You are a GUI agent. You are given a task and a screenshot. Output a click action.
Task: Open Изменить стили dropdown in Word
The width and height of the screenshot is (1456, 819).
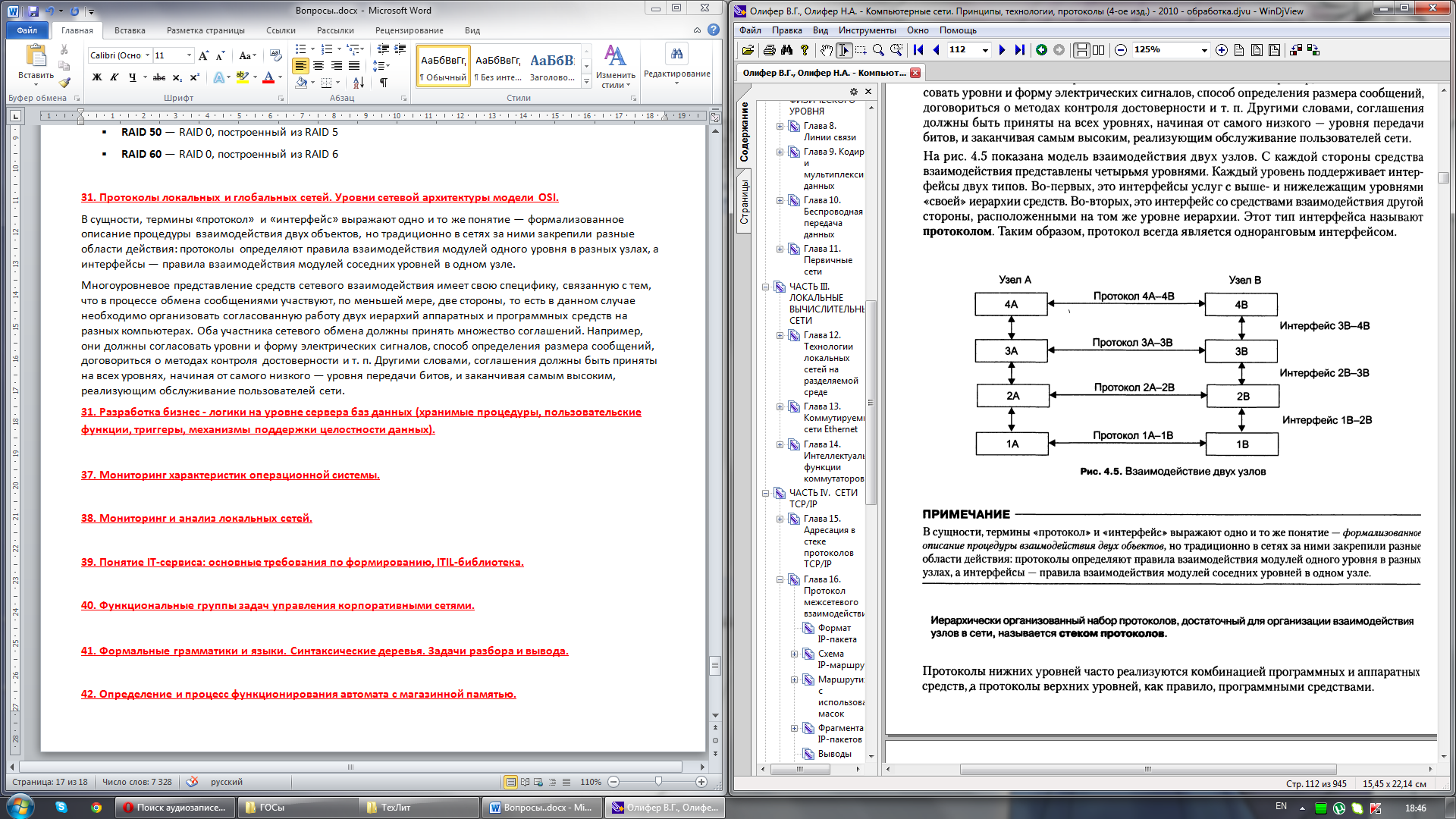[615, 66]
